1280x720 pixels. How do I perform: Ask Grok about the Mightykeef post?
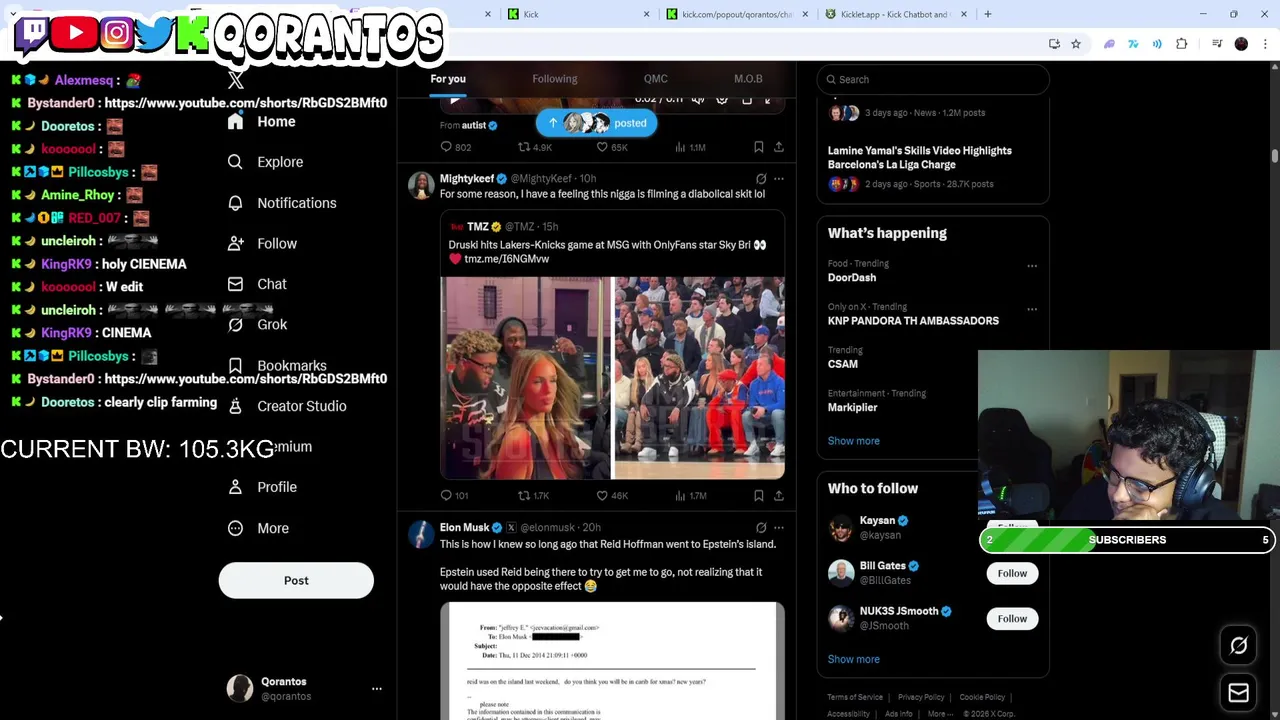click(x=761, y=179)
